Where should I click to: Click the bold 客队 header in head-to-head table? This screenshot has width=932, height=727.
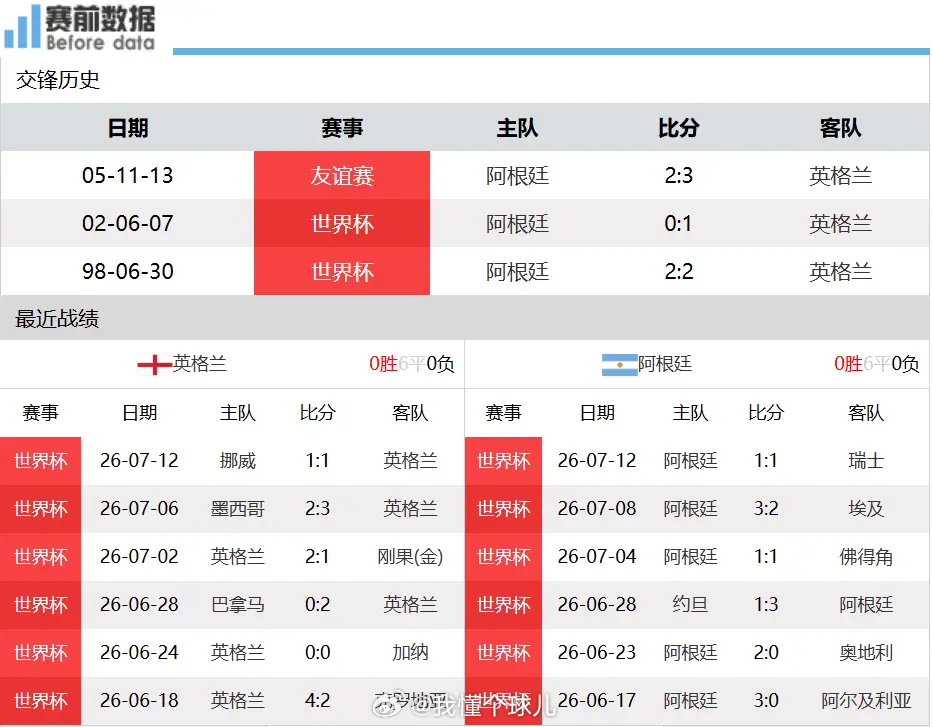[840, 127]
